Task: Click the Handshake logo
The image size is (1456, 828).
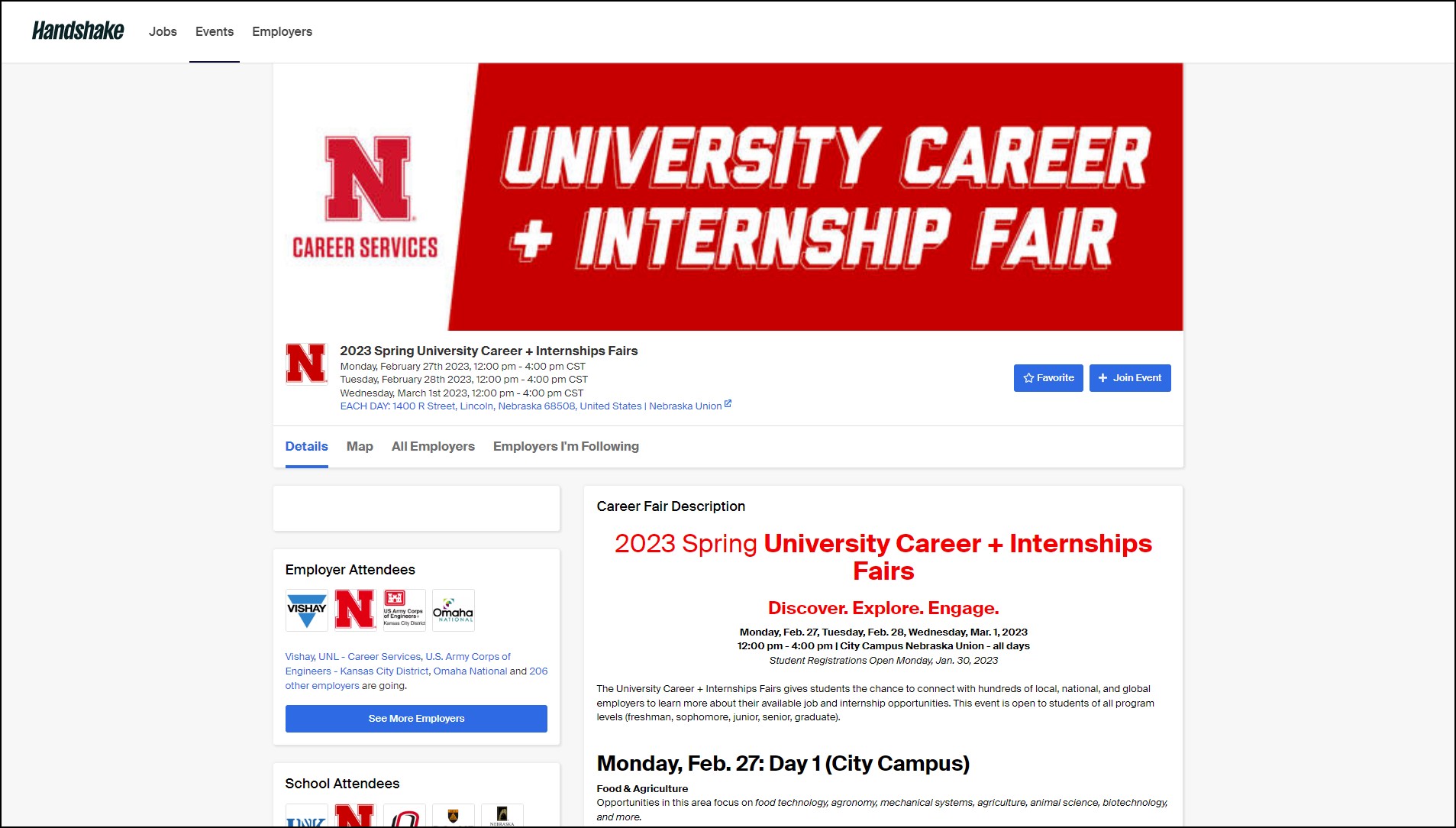Action: click(x=78, y=31)
